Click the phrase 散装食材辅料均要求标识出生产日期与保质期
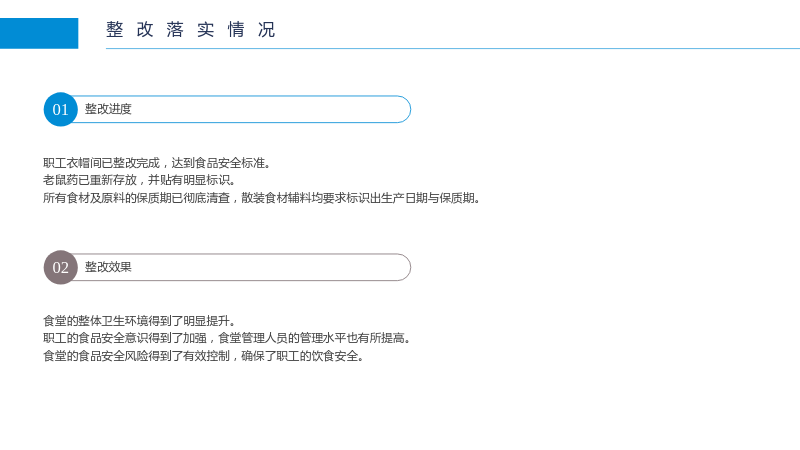Viewport: 800px width, 450px height. click(360, 198)
